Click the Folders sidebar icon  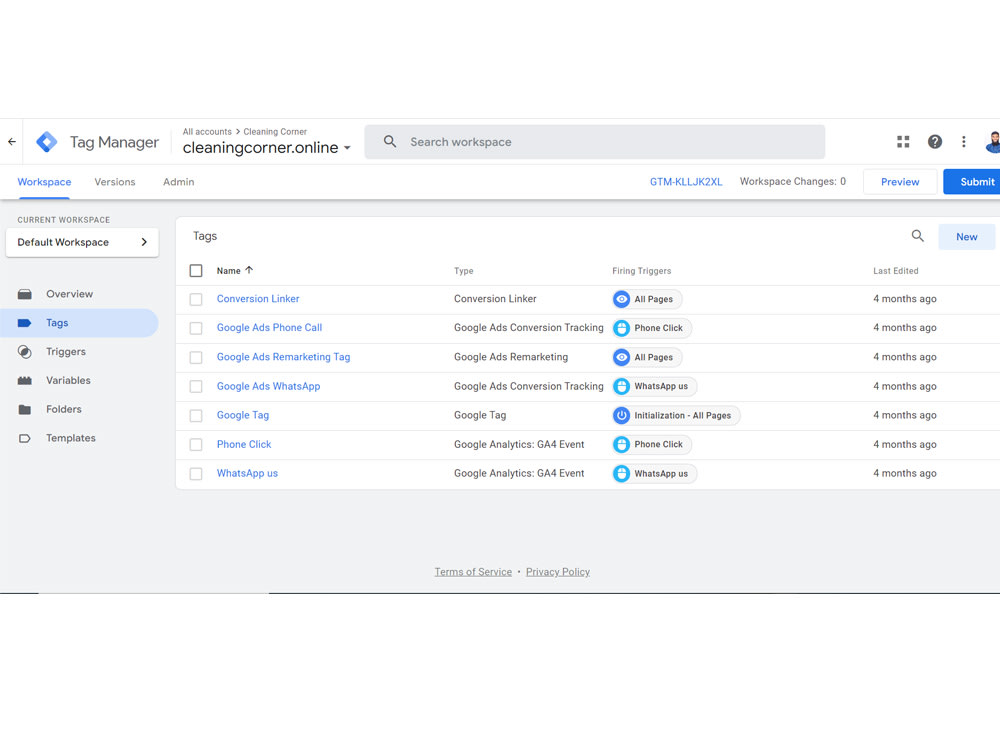(25, 409)
